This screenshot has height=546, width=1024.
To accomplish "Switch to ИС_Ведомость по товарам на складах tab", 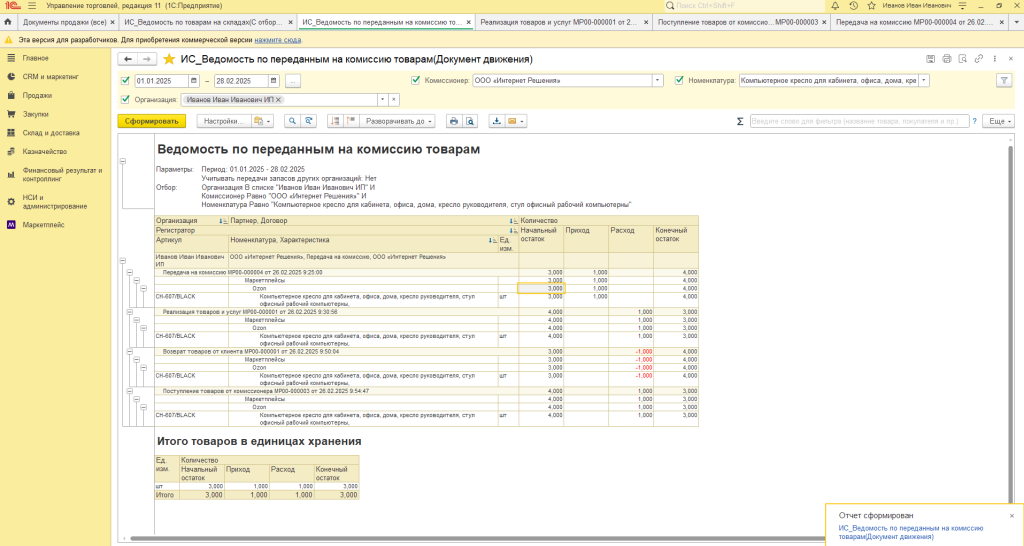I will [203, 22].
